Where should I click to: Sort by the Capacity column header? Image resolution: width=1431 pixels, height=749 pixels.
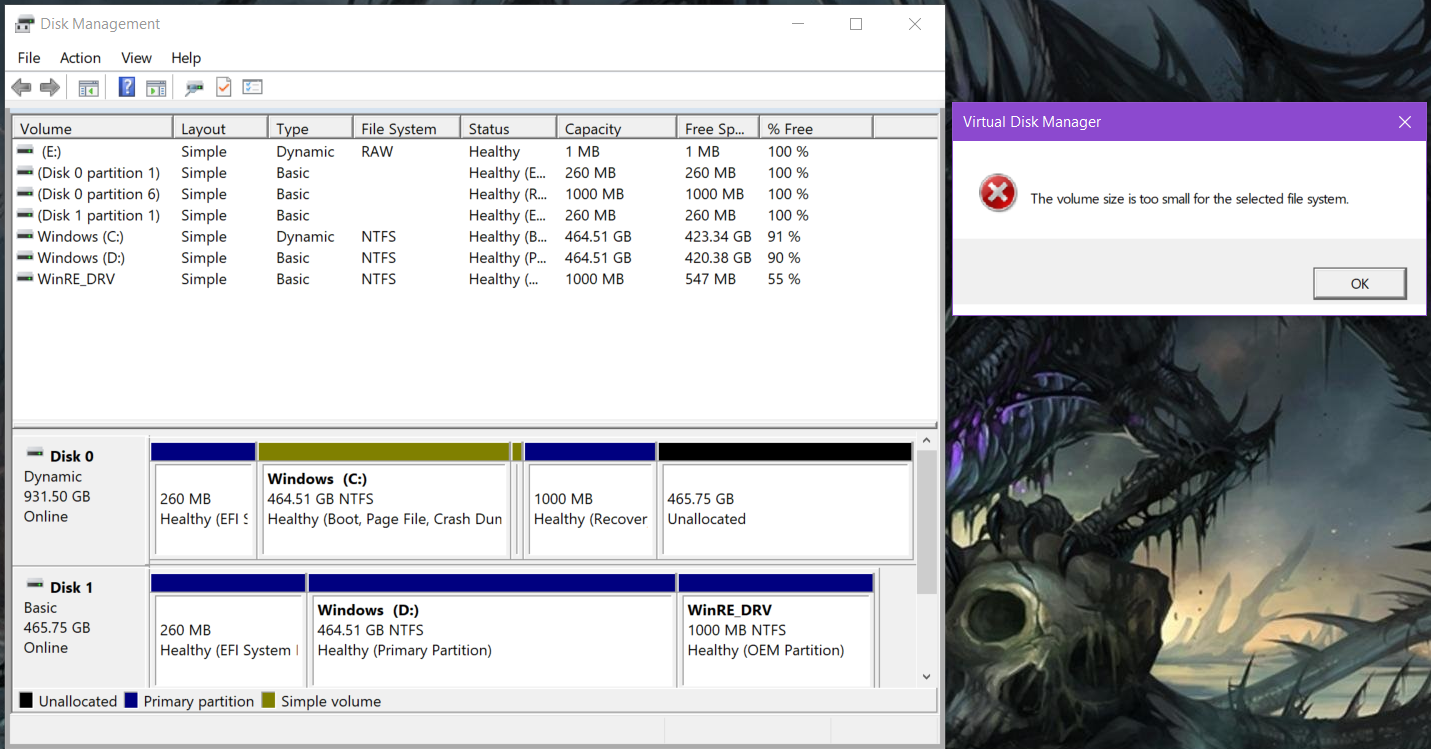[x=616, y=128]
